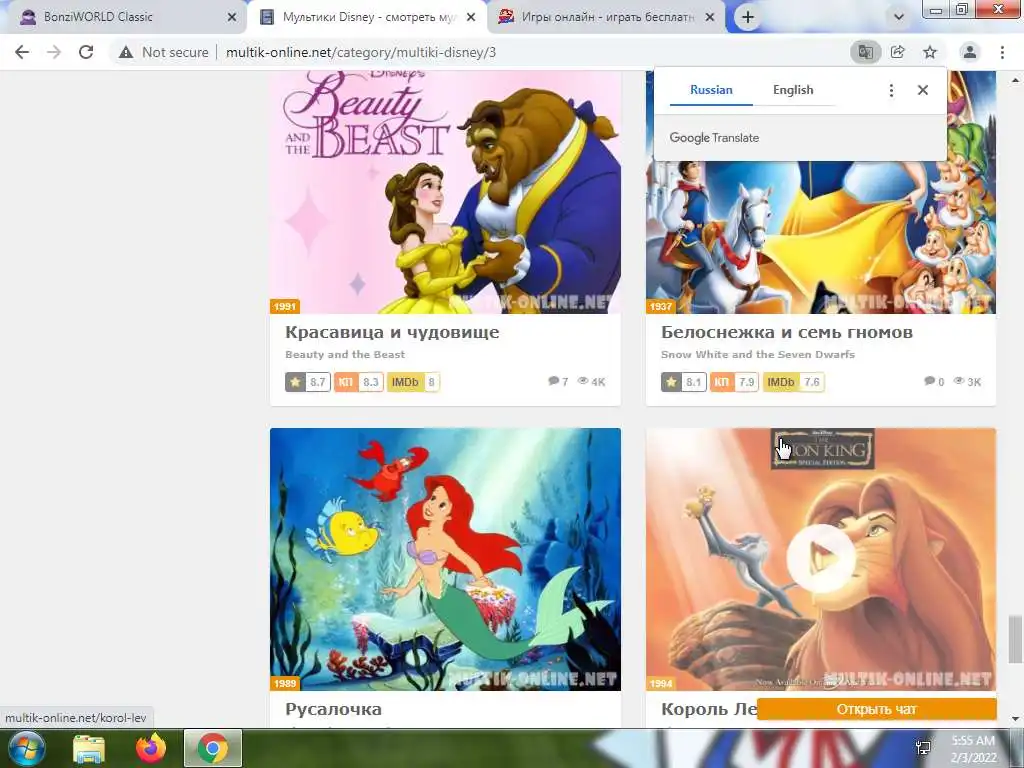Click the КП 7.9 rating badge
The height and width of the screenshot is (768, 1024).
click(x=735, y=382)
